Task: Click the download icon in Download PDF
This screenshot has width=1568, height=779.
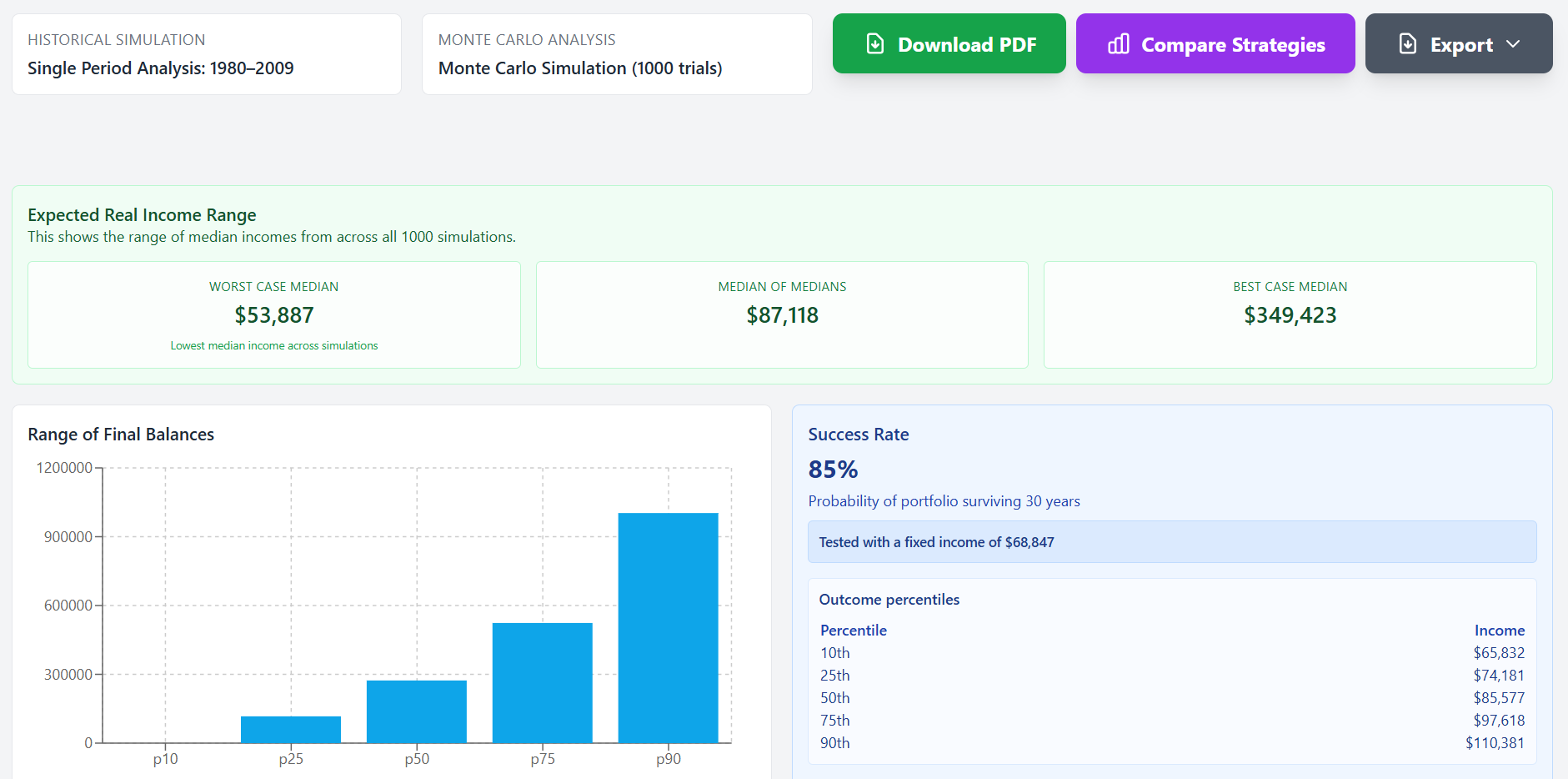Action: coord(874,44)
